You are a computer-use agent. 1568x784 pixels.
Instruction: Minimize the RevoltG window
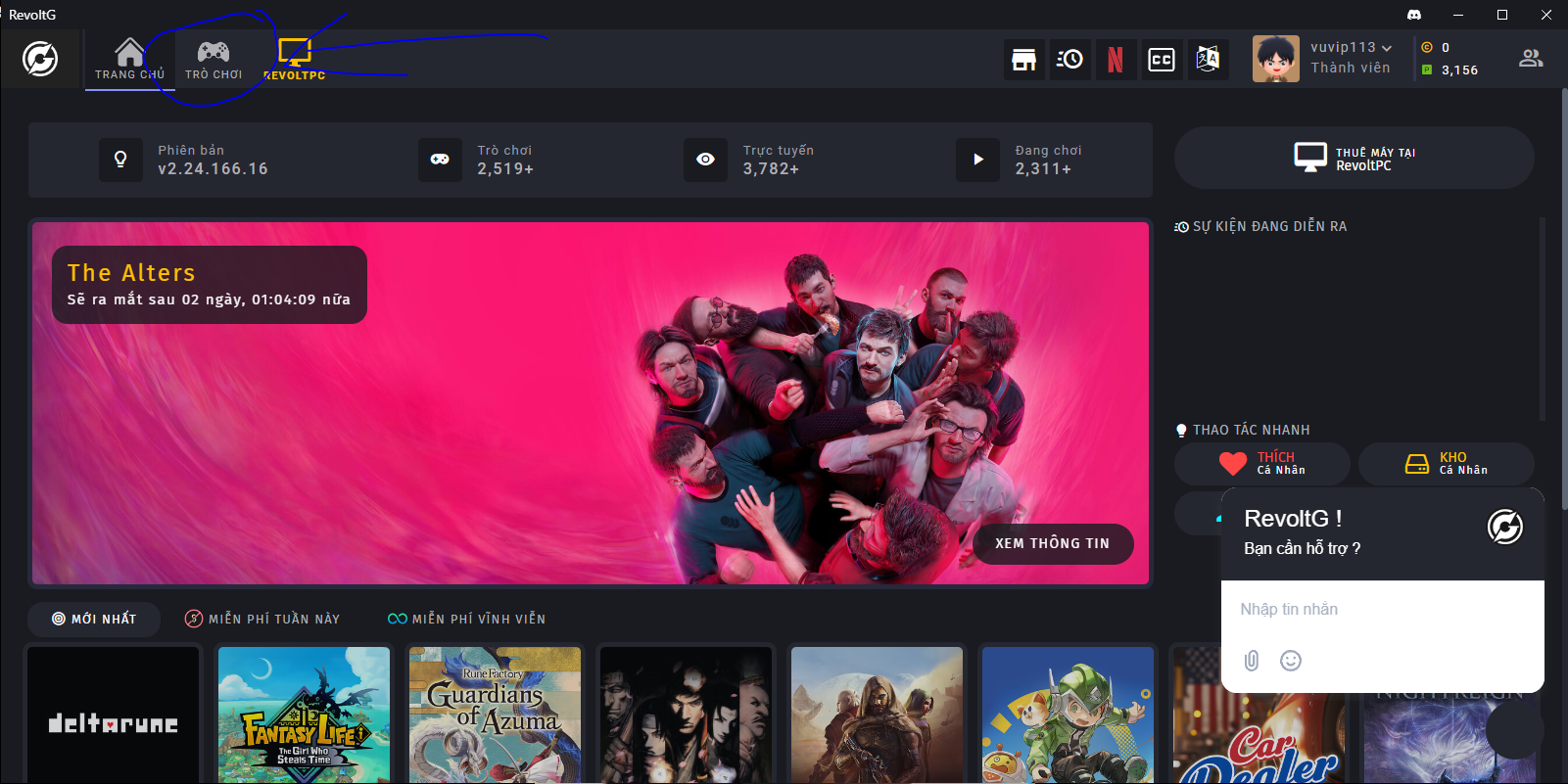pos(1458,15)
